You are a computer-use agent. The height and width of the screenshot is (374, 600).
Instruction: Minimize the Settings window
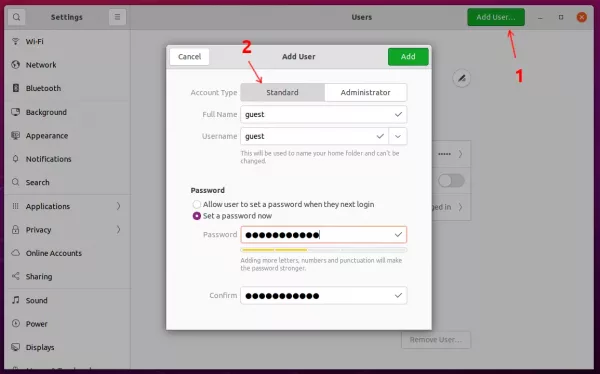[540, 17]
